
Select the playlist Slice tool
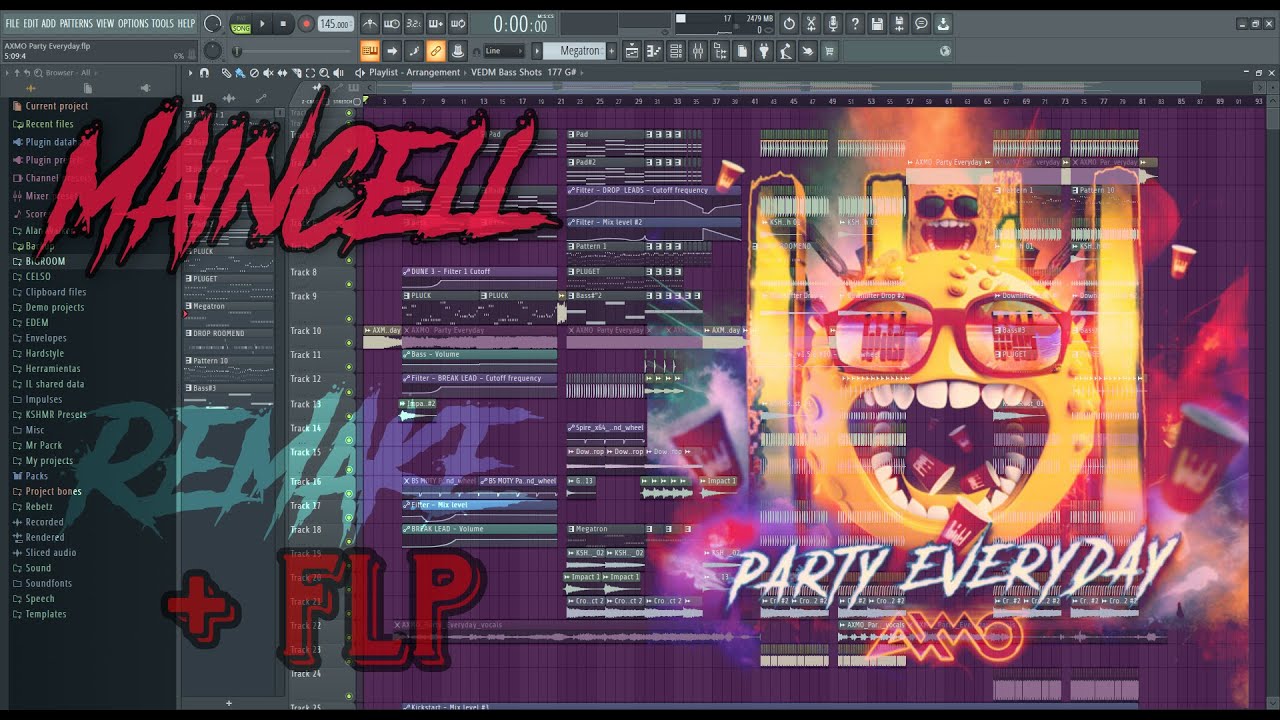coord(296,73)
